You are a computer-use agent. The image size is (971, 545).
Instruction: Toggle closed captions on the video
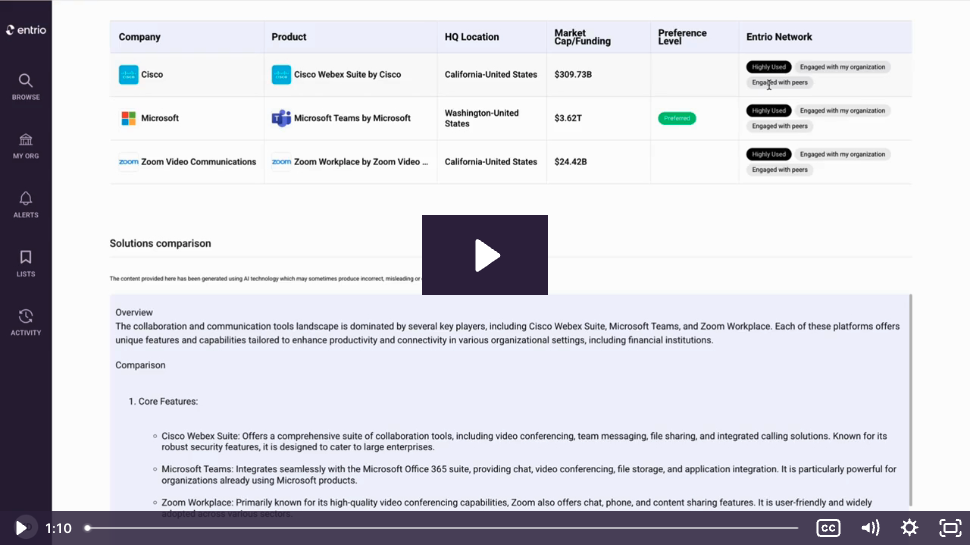(x=828, y=528)
